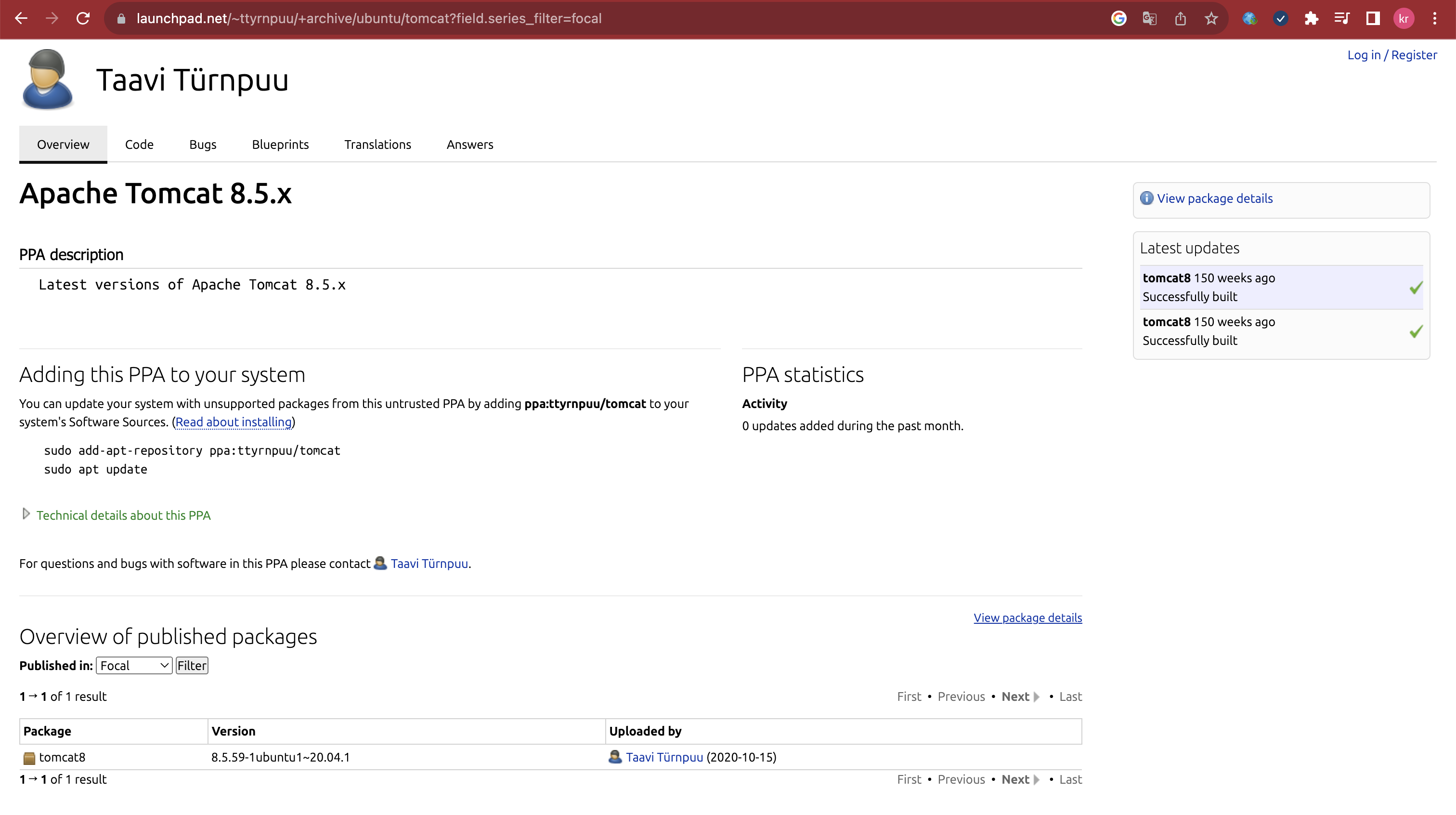Screen dimensions: 1456x815
Task: Open the Chrome side panel icon
Action: pos(1373,19)
